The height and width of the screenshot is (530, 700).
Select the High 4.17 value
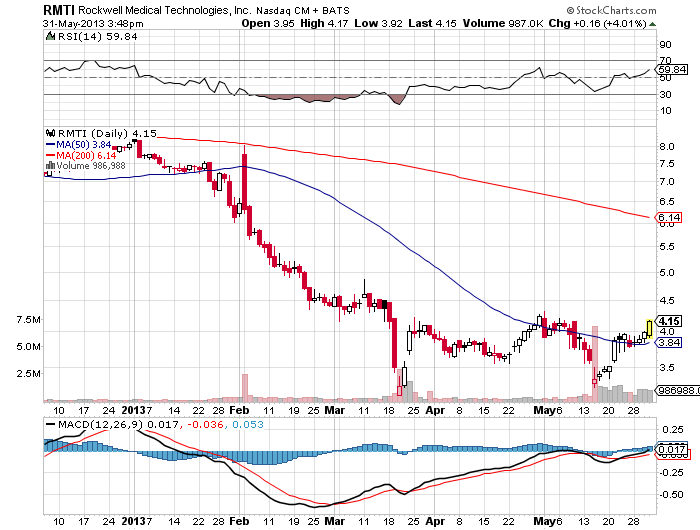(324, 23)
